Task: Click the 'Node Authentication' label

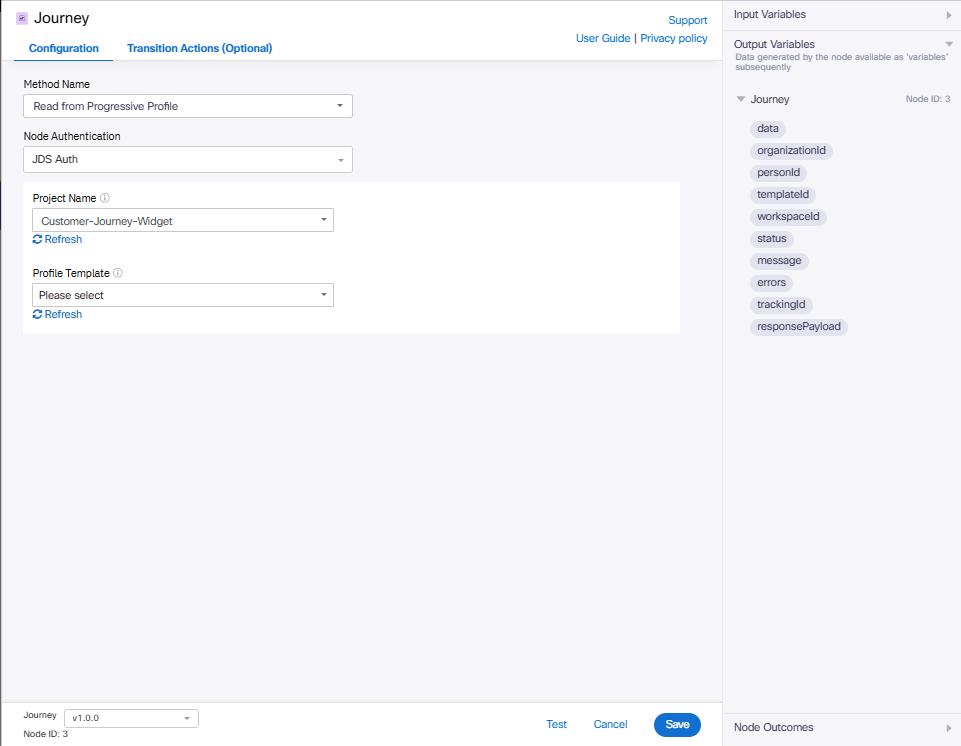Action: [x=72, y=136]
